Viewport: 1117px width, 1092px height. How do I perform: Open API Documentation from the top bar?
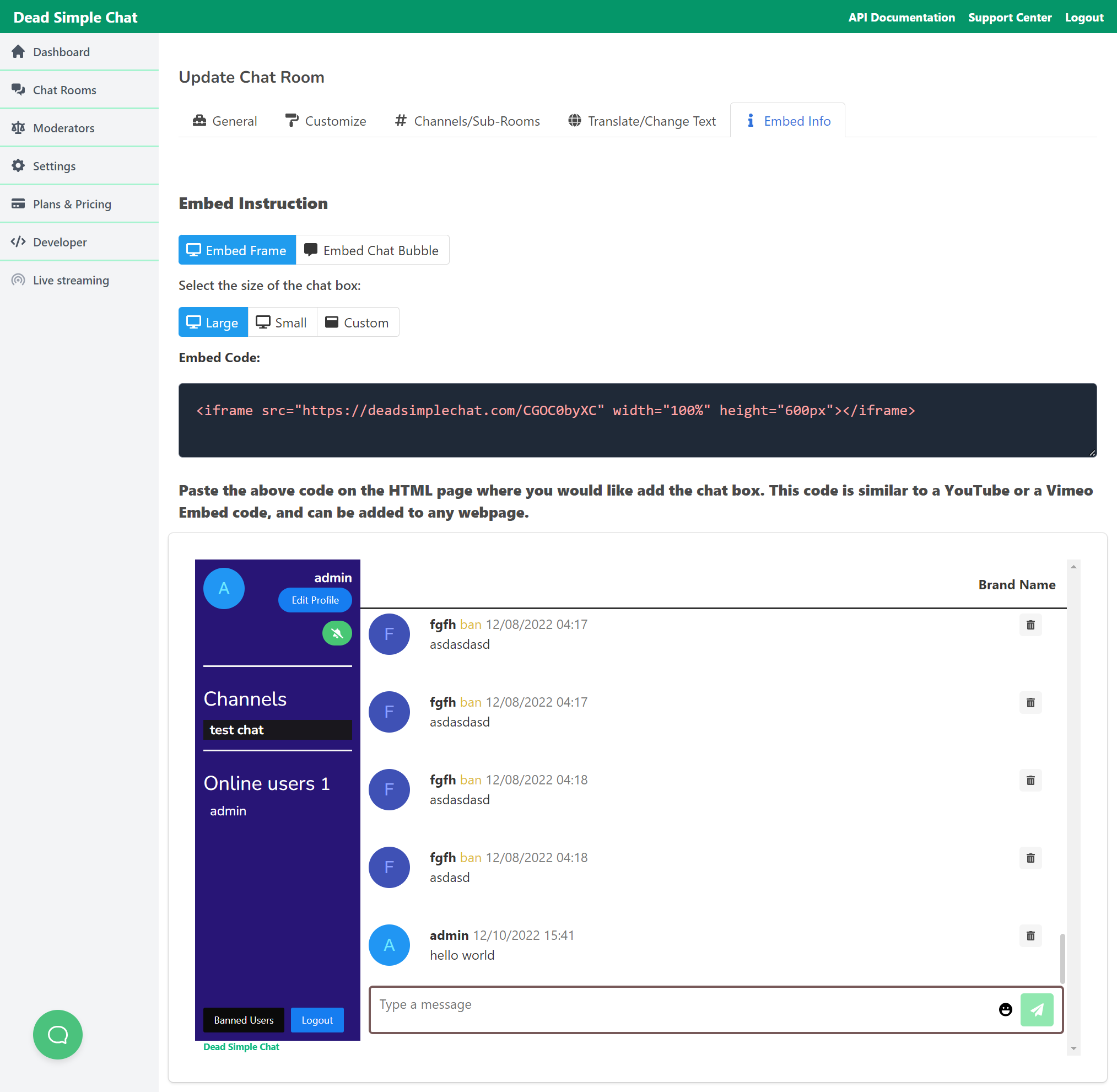[902, 17]
